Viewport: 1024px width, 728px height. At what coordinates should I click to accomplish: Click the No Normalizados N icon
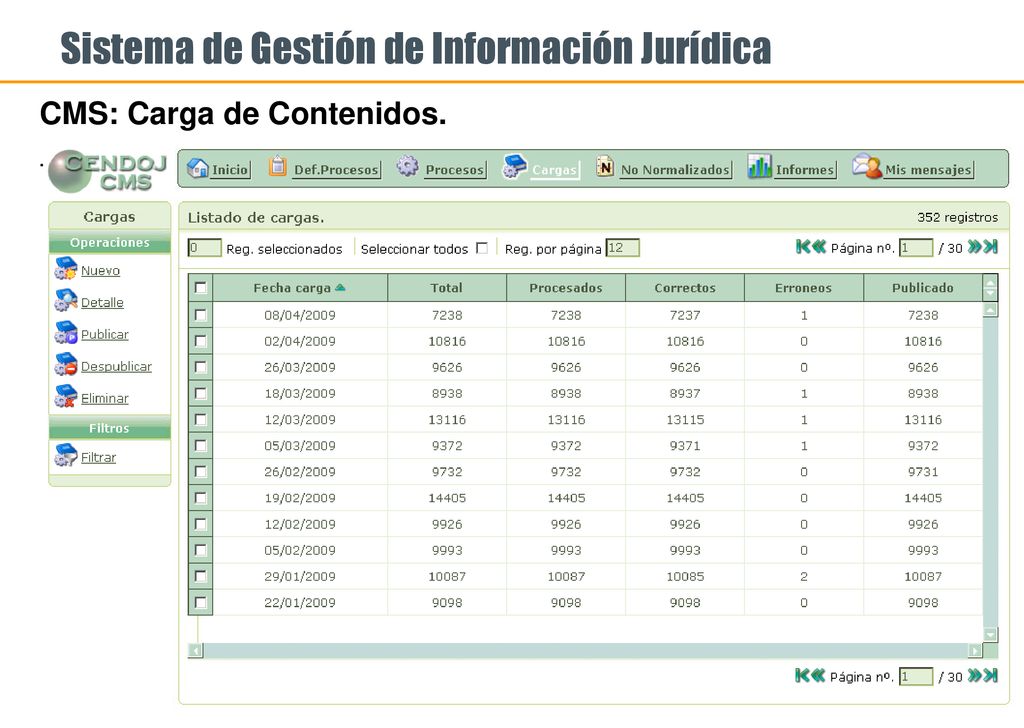[605, 166]
